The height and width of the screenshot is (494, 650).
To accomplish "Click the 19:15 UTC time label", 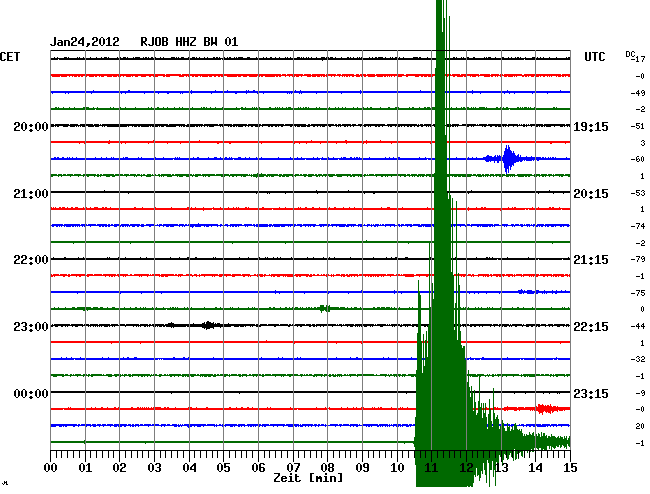I will 591,126.
